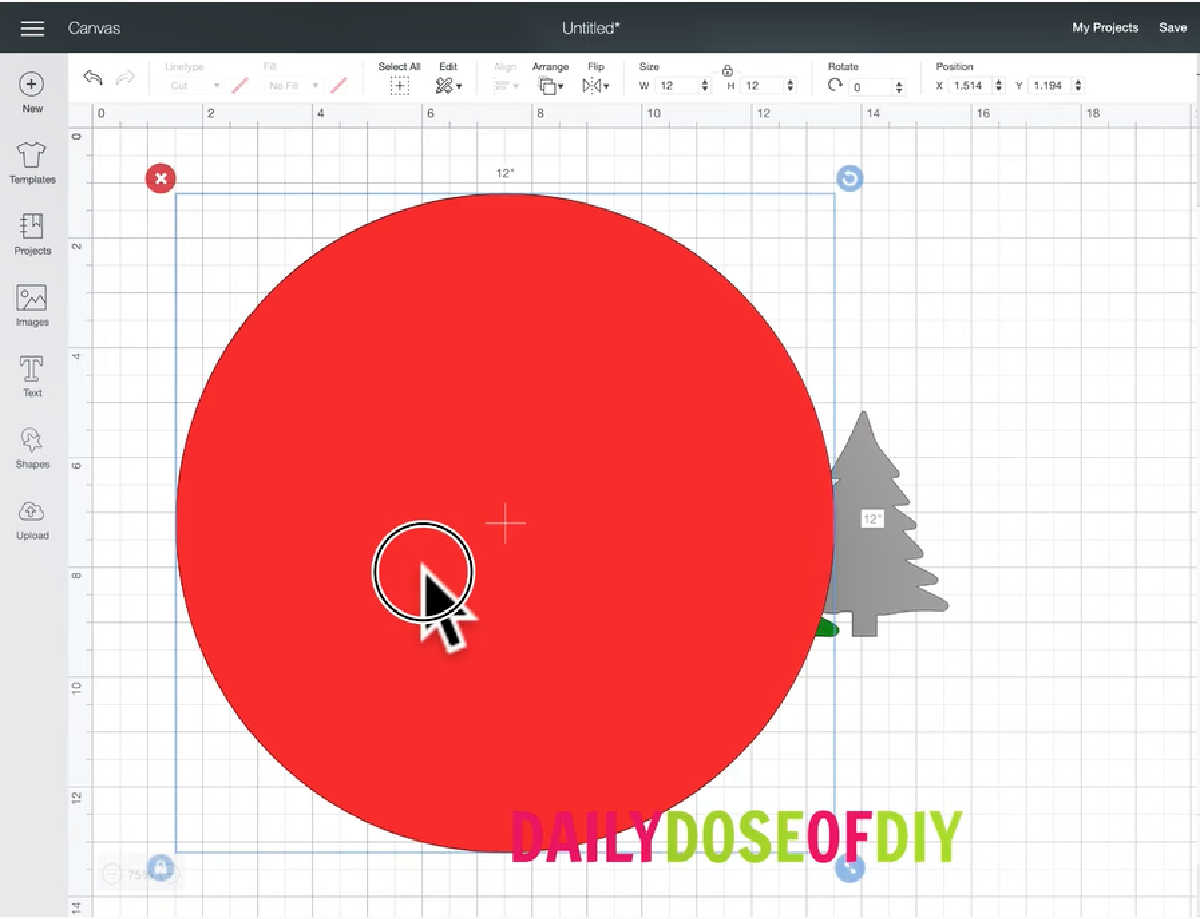The width and height of the screenshot is (1200, 919).
Task: Click the Undo arrow
Action: (93, 79)
